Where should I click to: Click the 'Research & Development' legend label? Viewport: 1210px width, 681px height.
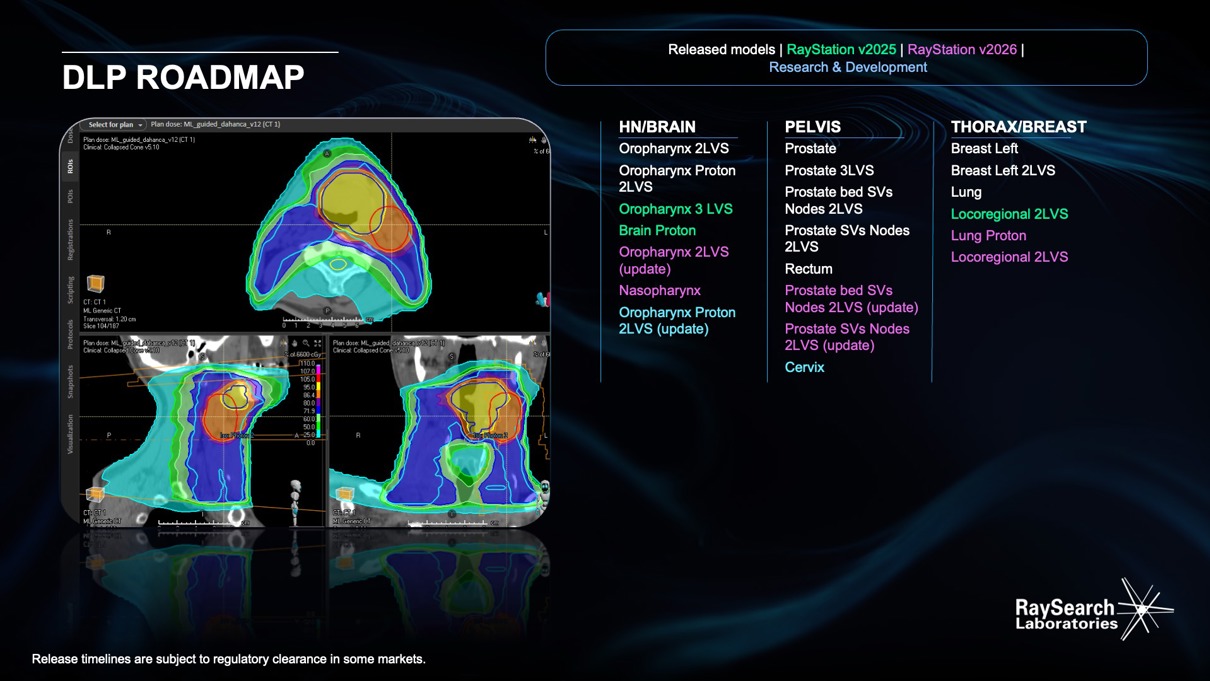(x=848, y=67)
